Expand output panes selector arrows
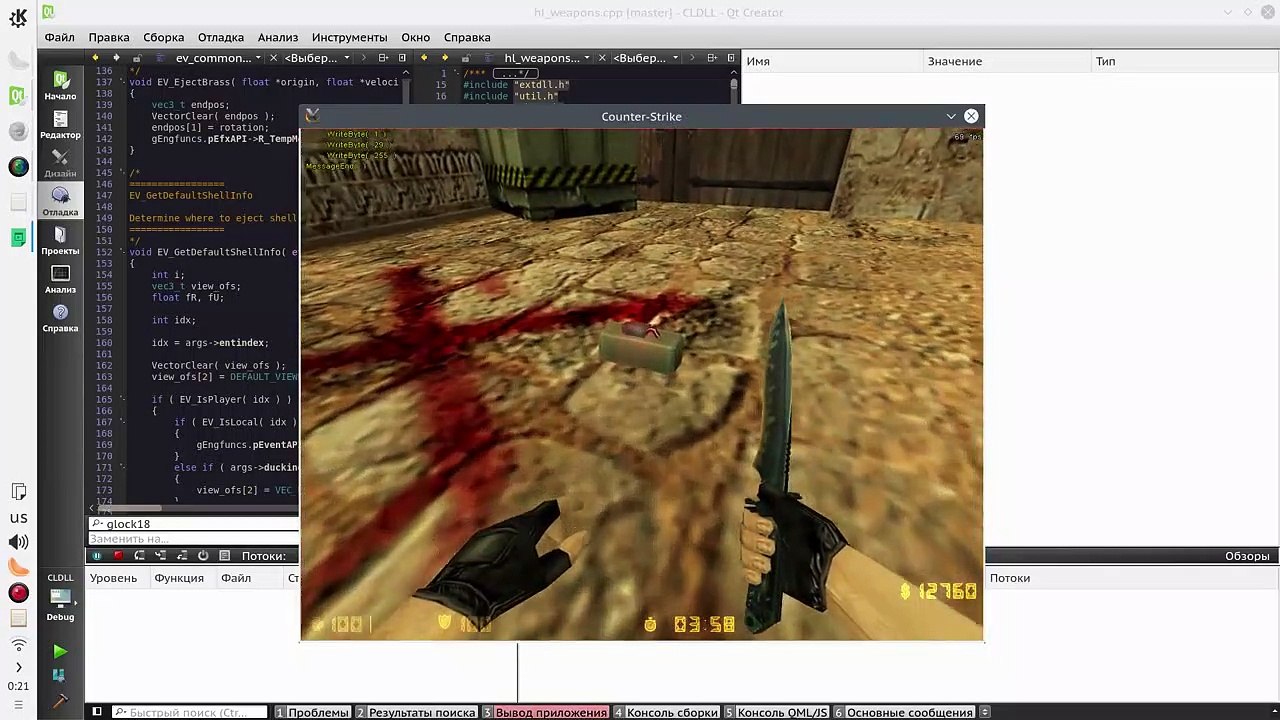The width and height of the screenshot is (1280, 720). coord(985,712)
